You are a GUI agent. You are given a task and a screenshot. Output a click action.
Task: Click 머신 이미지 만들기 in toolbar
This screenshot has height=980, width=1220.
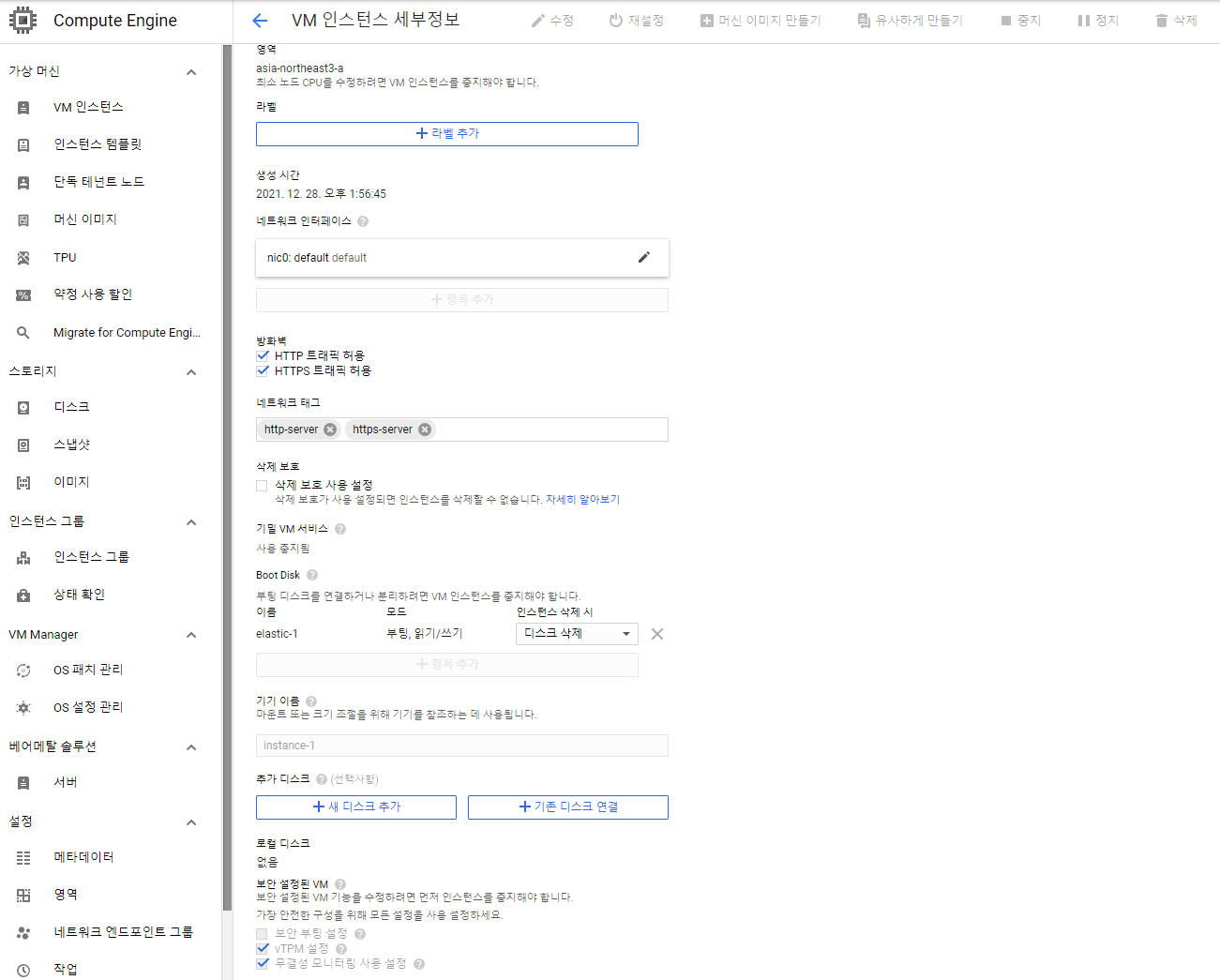click(x=761, y=21)
